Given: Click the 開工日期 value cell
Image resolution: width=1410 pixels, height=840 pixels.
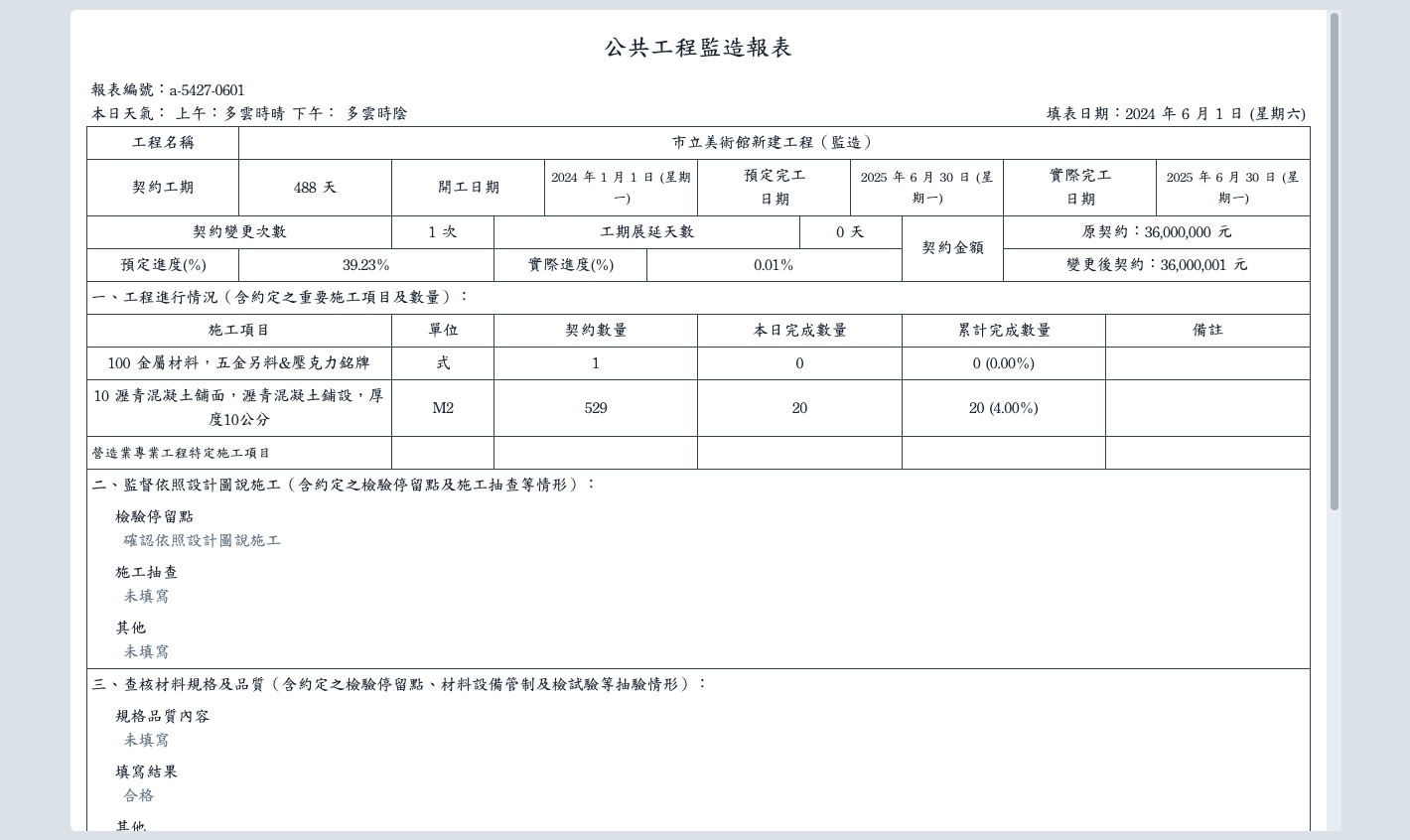Looking at the screenshot, I should pyautogui.click(x=621, y=188).
